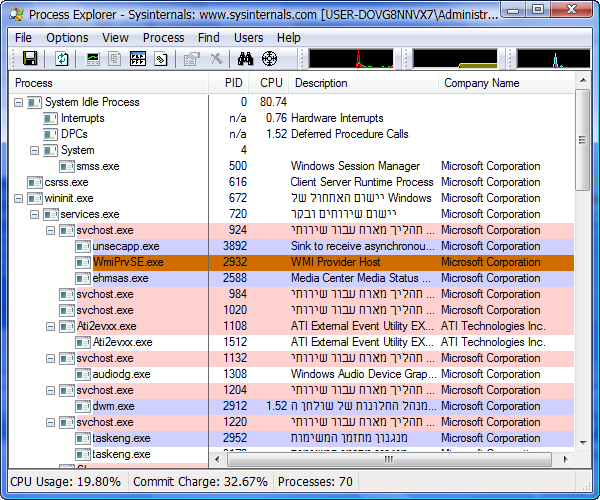Image resolution: width=600 pixels, height=500 pixels.
Task: Open the Process menu
Action: (x=163, y=38)
